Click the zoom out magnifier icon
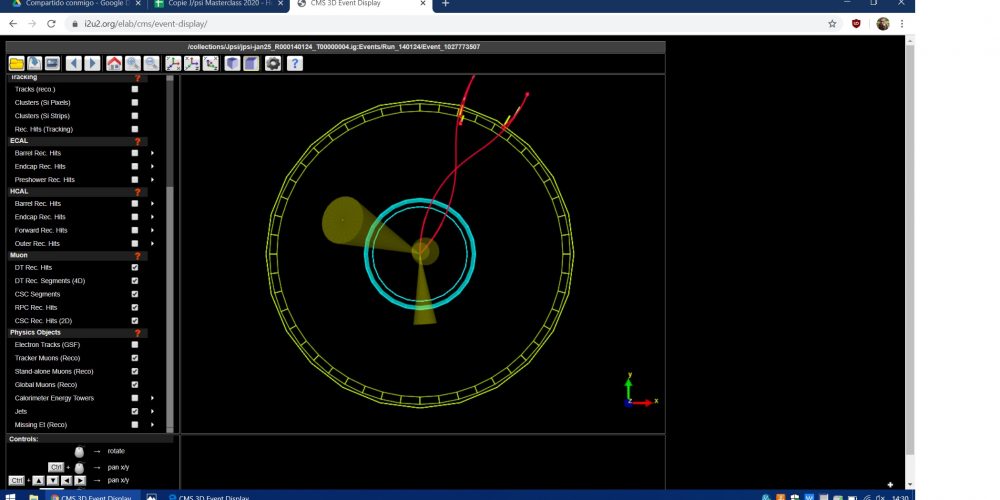This screenshot has width=1000, height=500. [150, 63]
